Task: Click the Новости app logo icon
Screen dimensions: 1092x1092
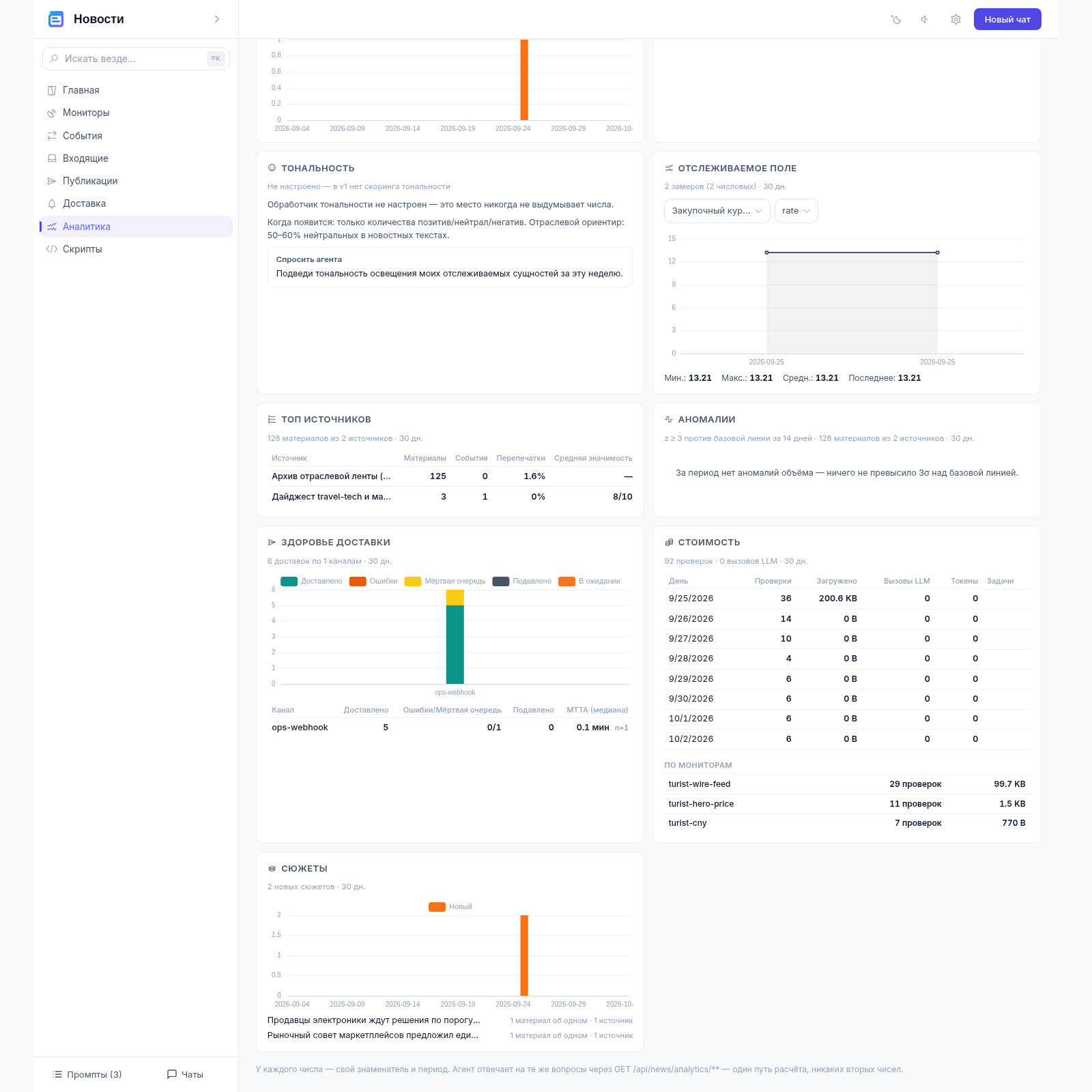Action: pos(56,19)
